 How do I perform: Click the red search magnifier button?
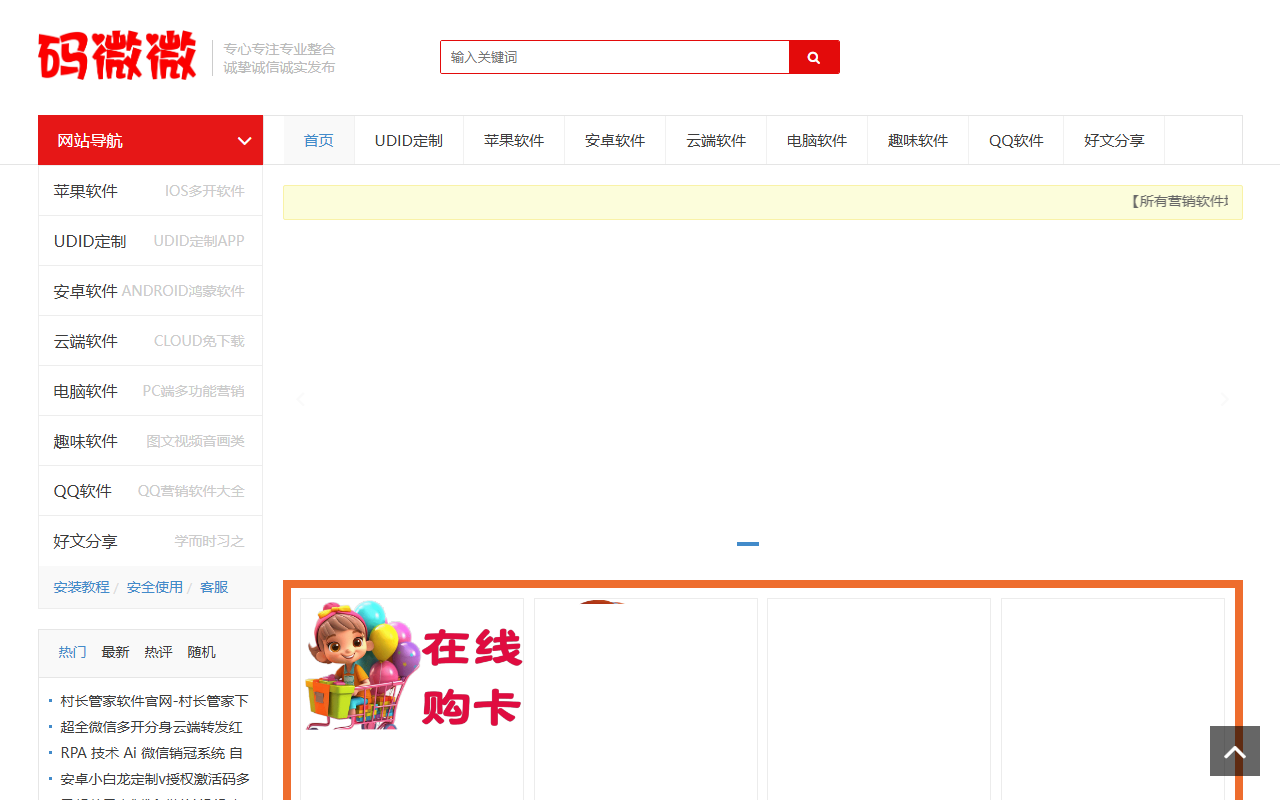pos(814,57)
